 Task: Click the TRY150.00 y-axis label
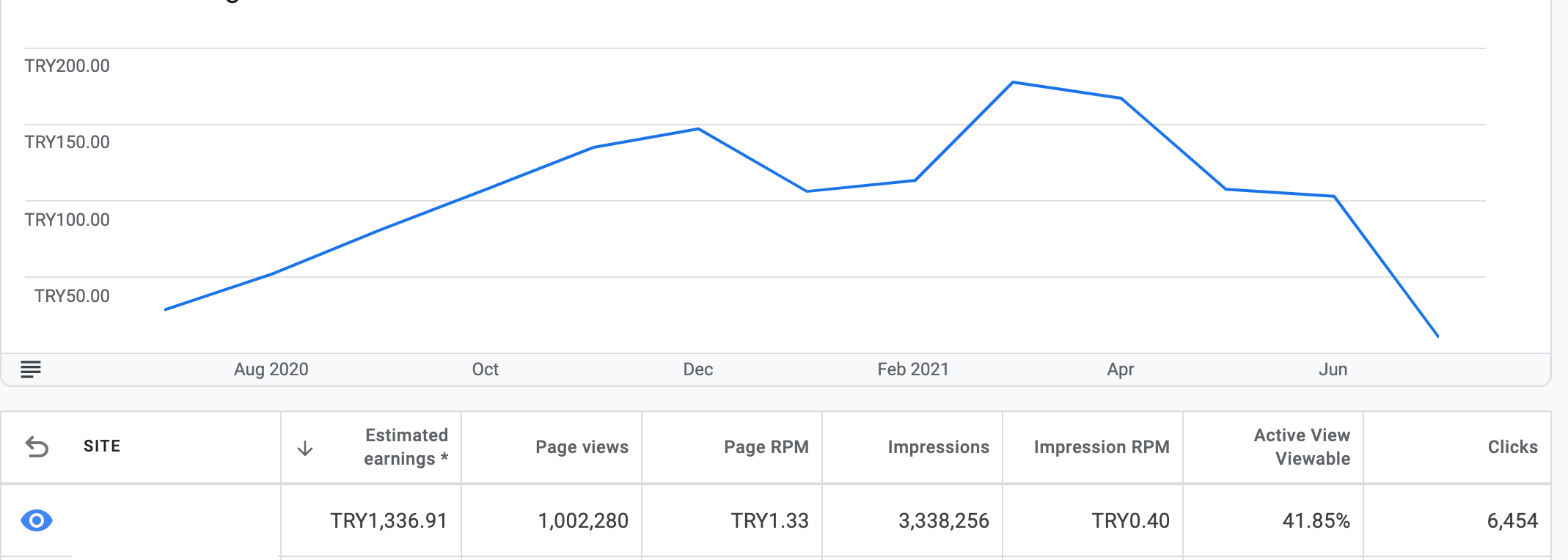tap(67, 142)
